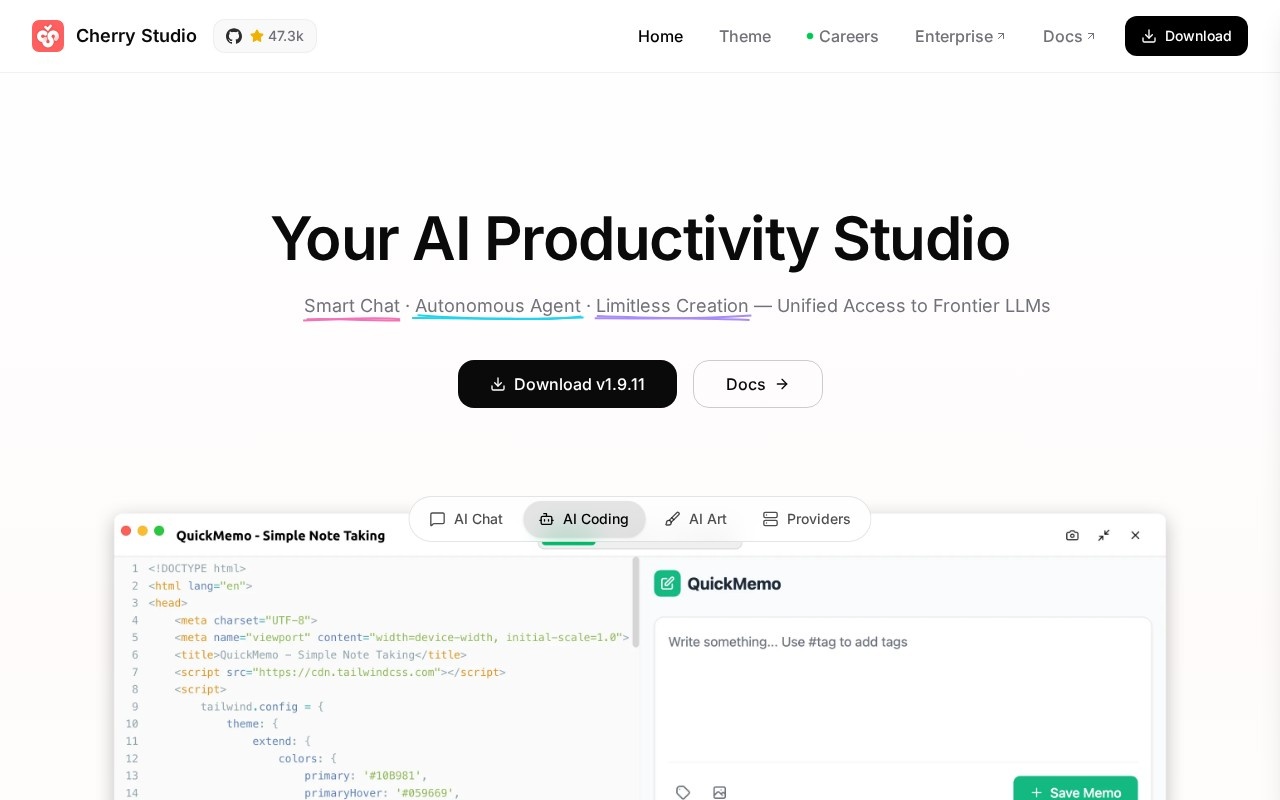Open the GitHub 47.3k stars badge

click(265, 36)
